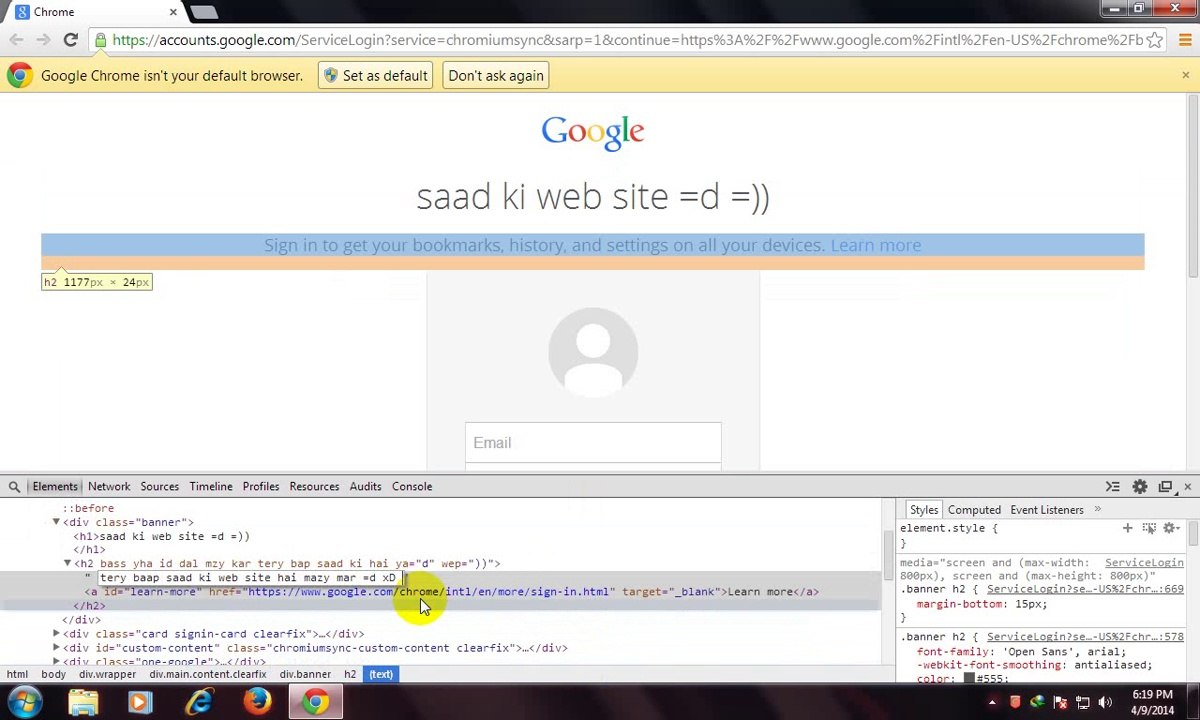Open the Styles pane gear dropdown
1200x720 pixels.
(1169, 528)
